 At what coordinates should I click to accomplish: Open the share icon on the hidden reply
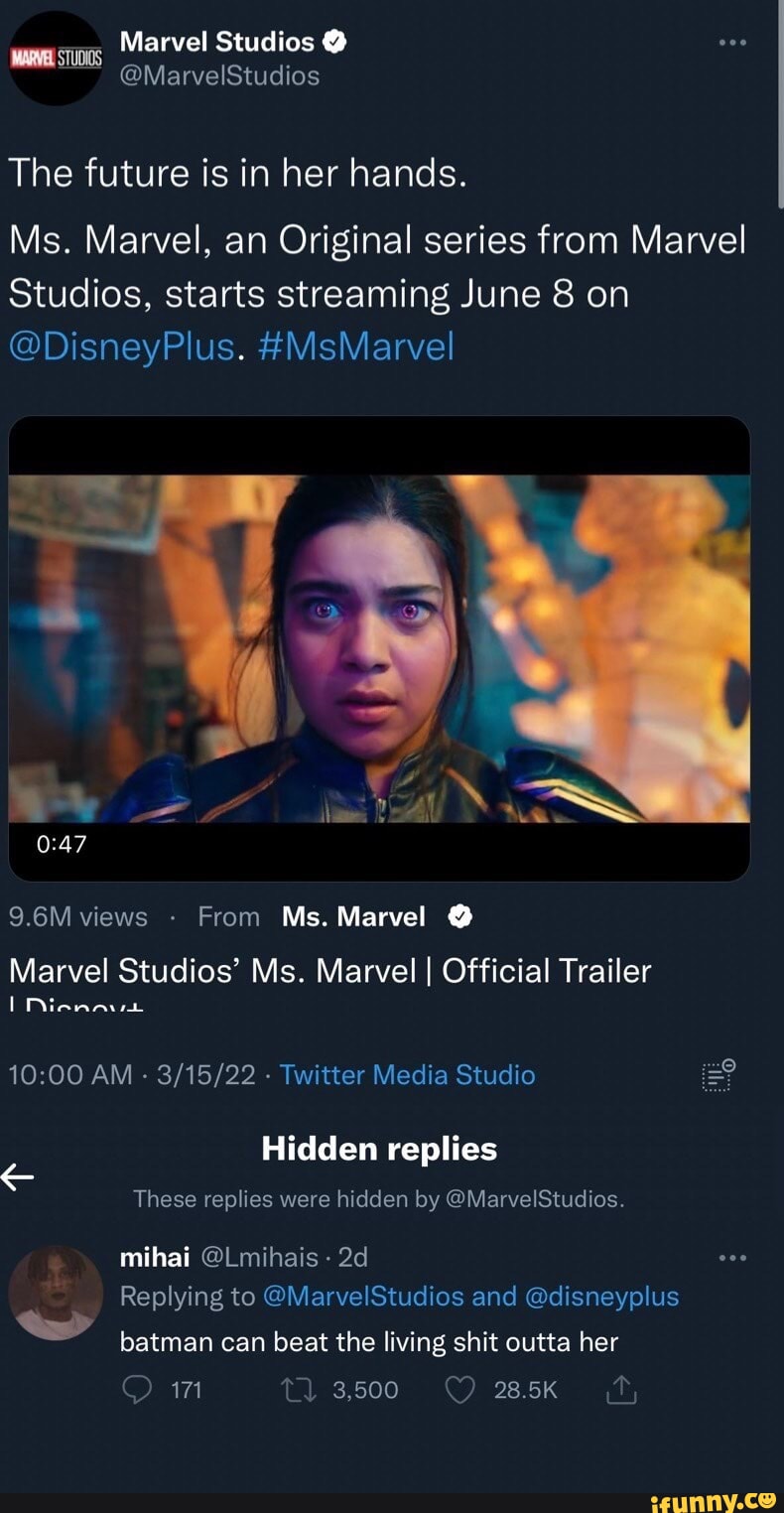point(621,1390)
